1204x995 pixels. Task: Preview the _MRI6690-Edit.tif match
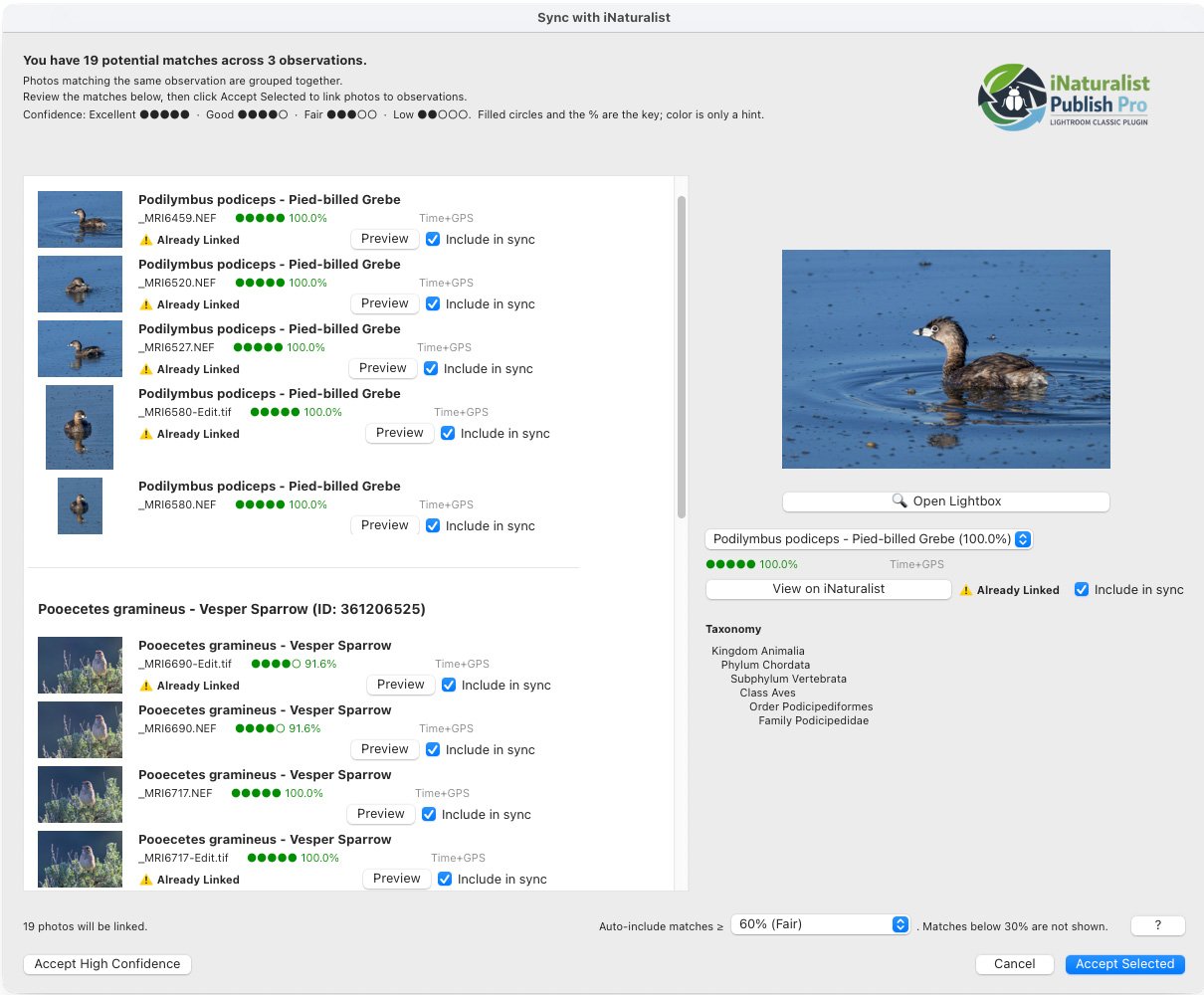click(401, 685)
